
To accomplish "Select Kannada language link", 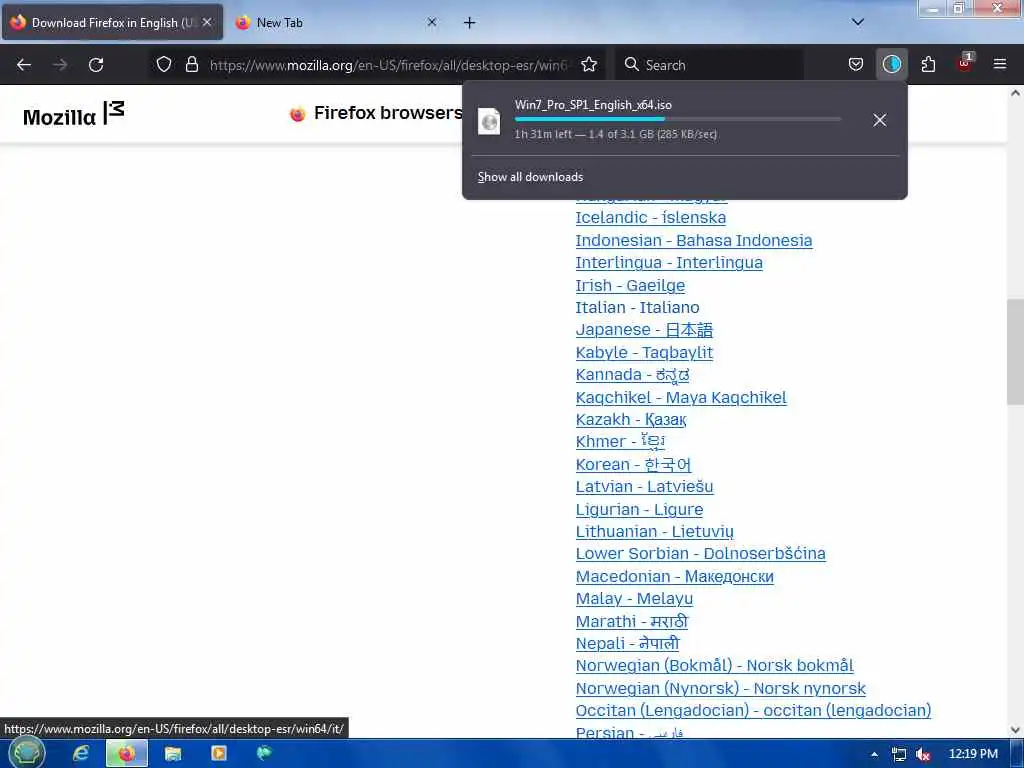I will (x=632, y=375).
